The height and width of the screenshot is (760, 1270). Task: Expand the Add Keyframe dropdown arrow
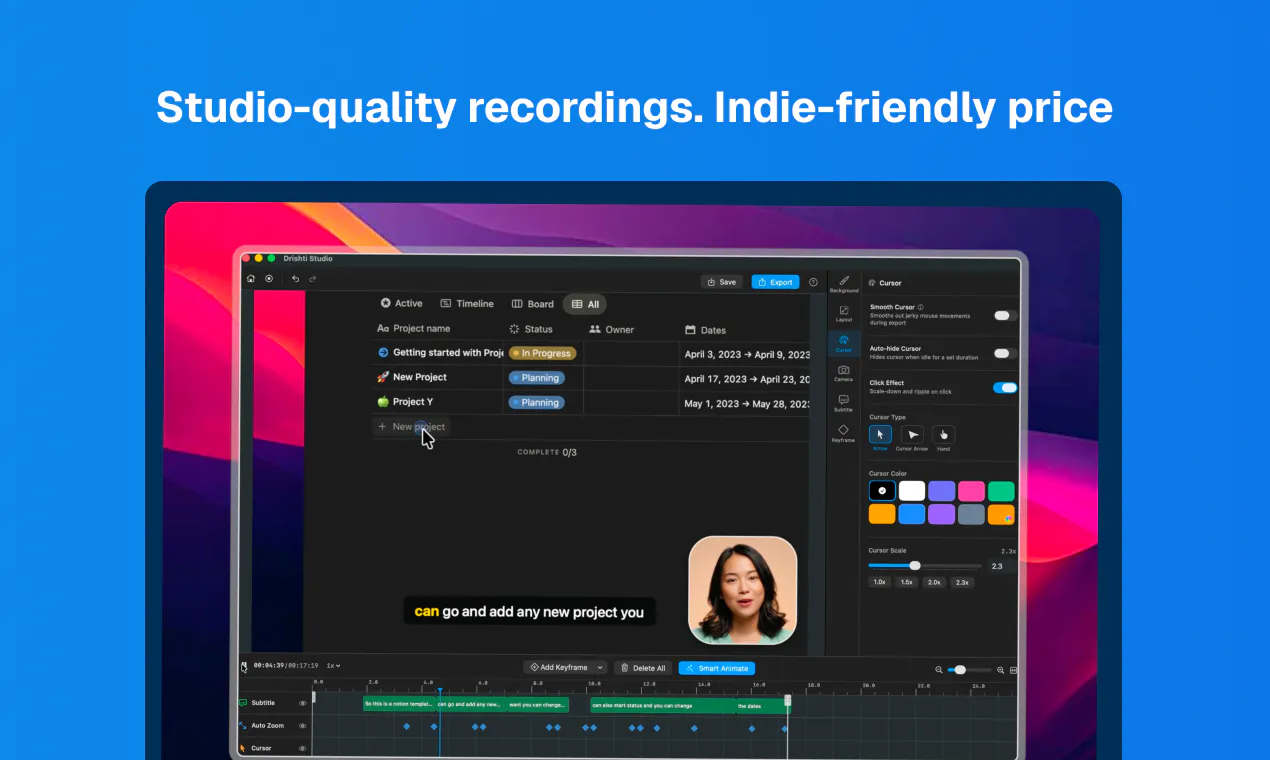pyautogui.click(x=600, y=667)
